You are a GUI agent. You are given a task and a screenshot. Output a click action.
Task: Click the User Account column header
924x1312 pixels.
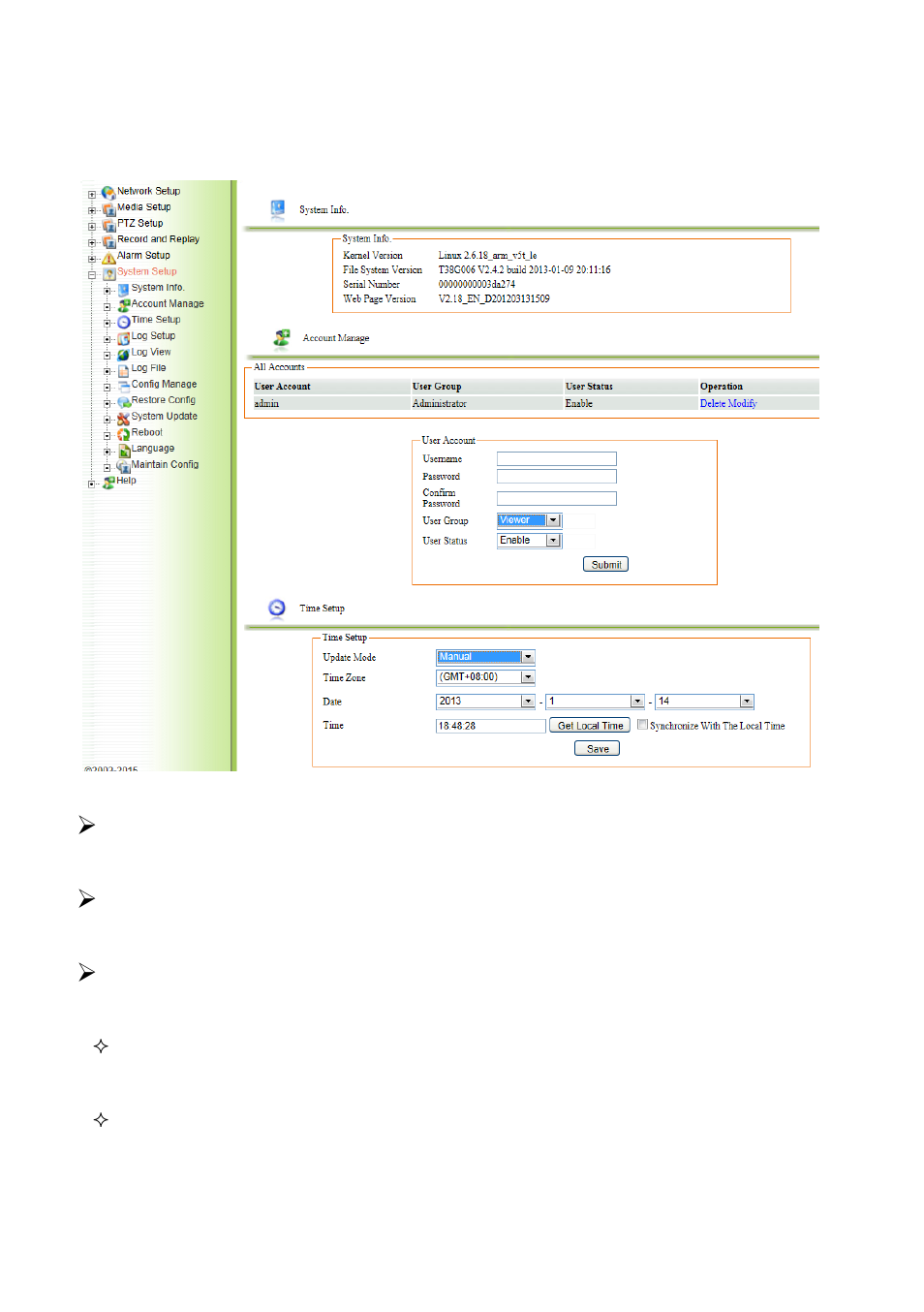click(x=282, y=387)
